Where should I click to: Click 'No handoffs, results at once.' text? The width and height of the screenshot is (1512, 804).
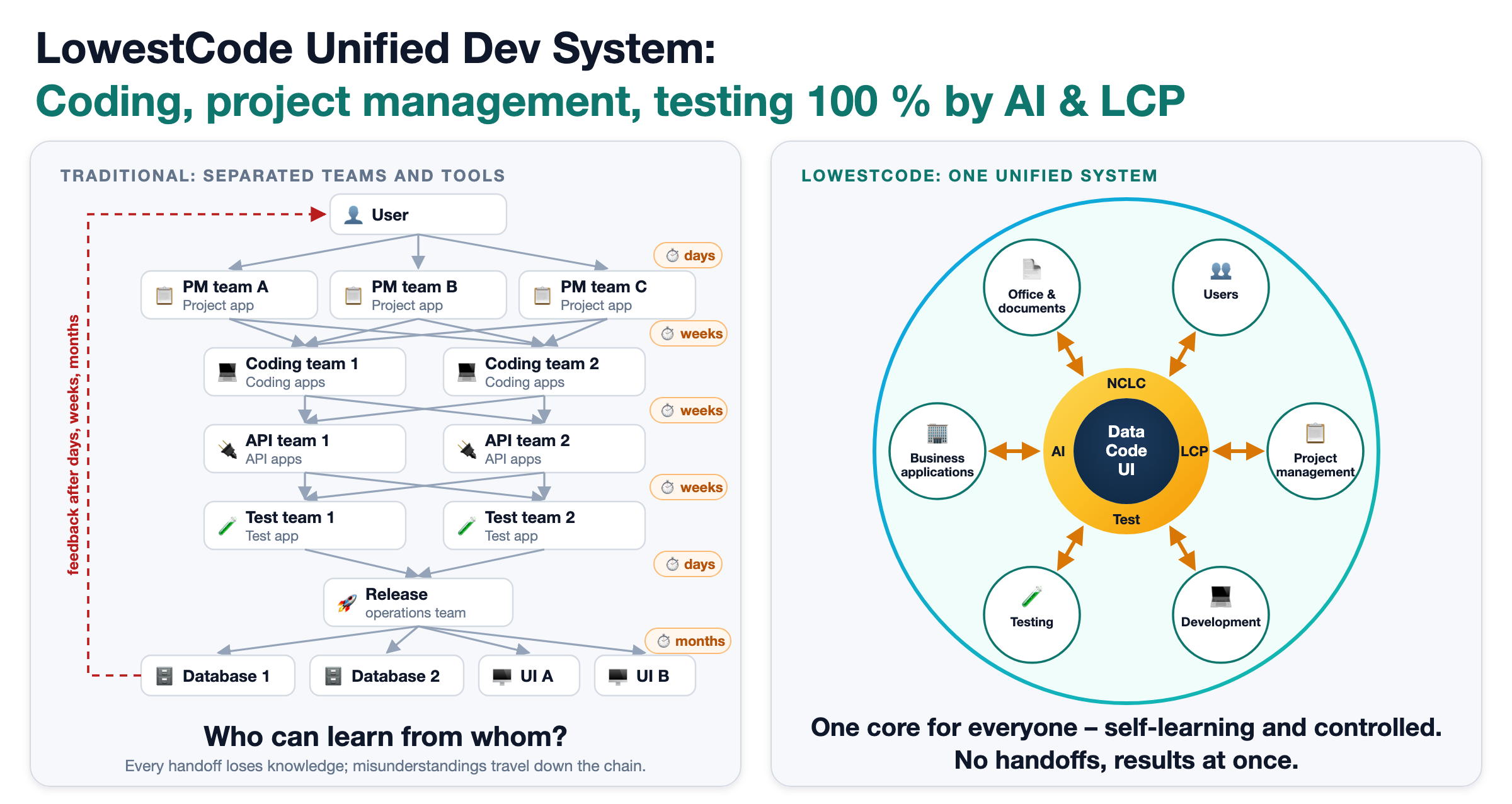[1126, 760]
